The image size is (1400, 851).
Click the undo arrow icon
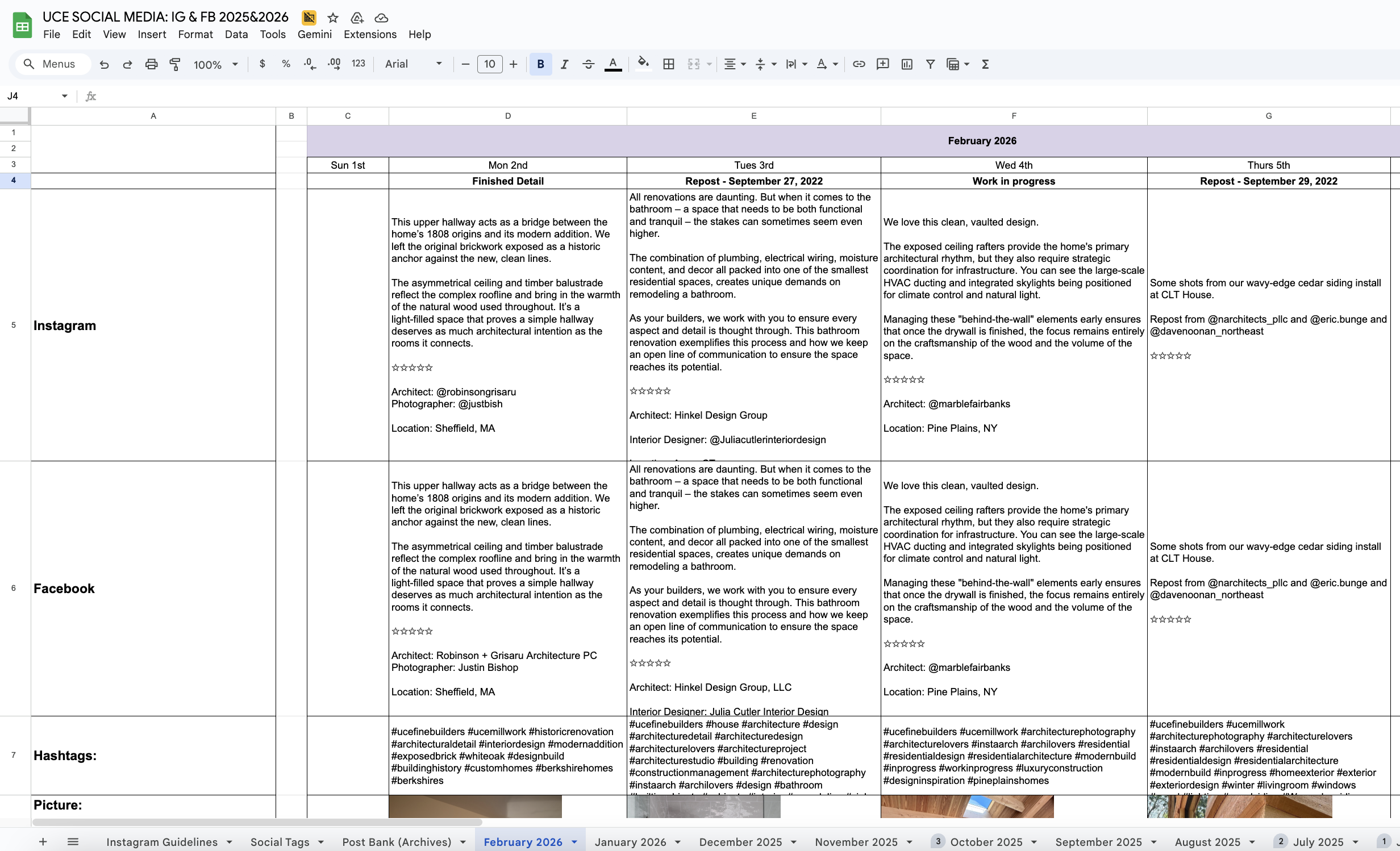(104, 64)
